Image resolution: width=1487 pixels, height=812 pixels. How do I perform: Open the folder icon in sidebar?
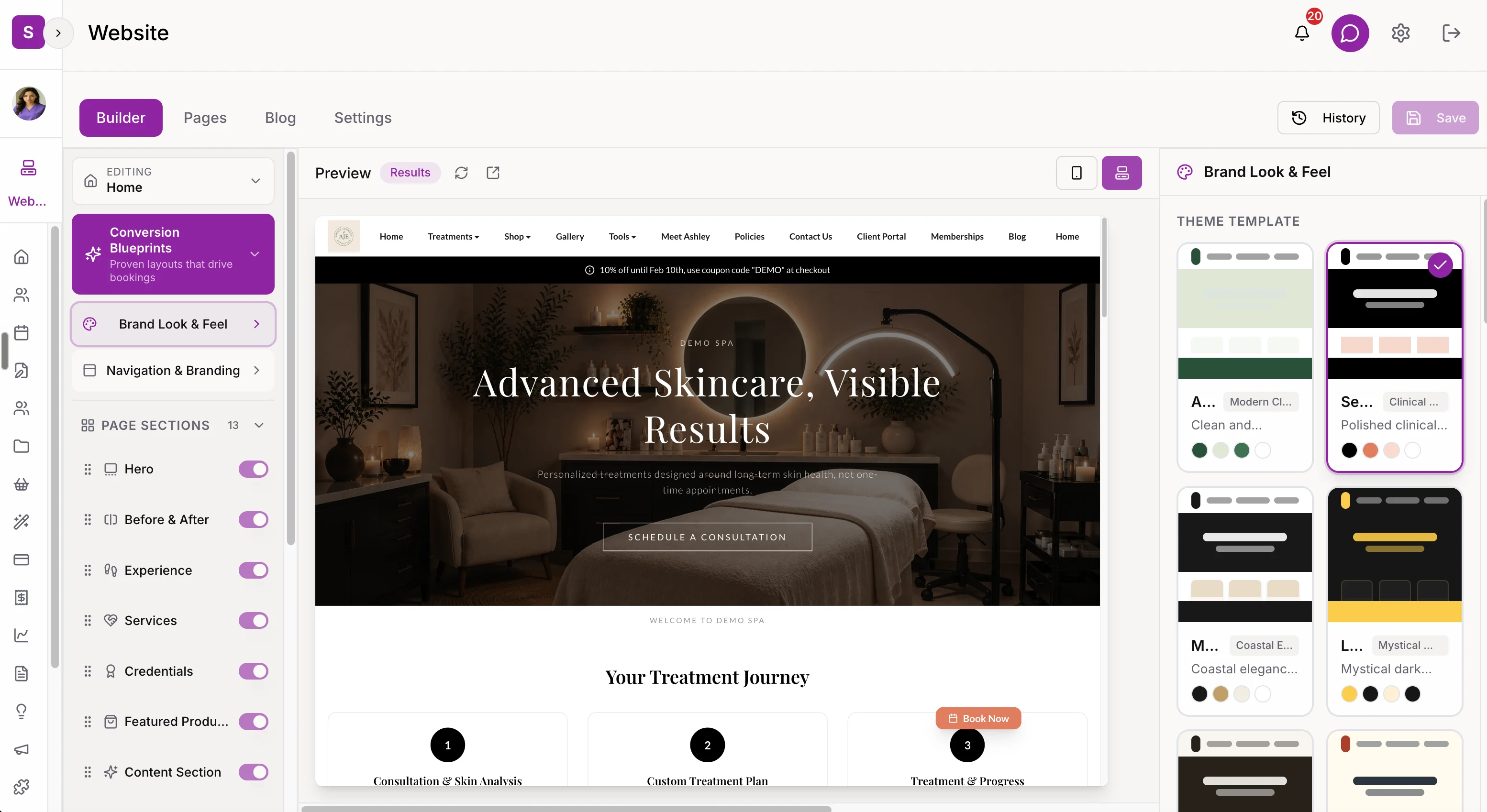pyautogui.click(x=22, y=446)
